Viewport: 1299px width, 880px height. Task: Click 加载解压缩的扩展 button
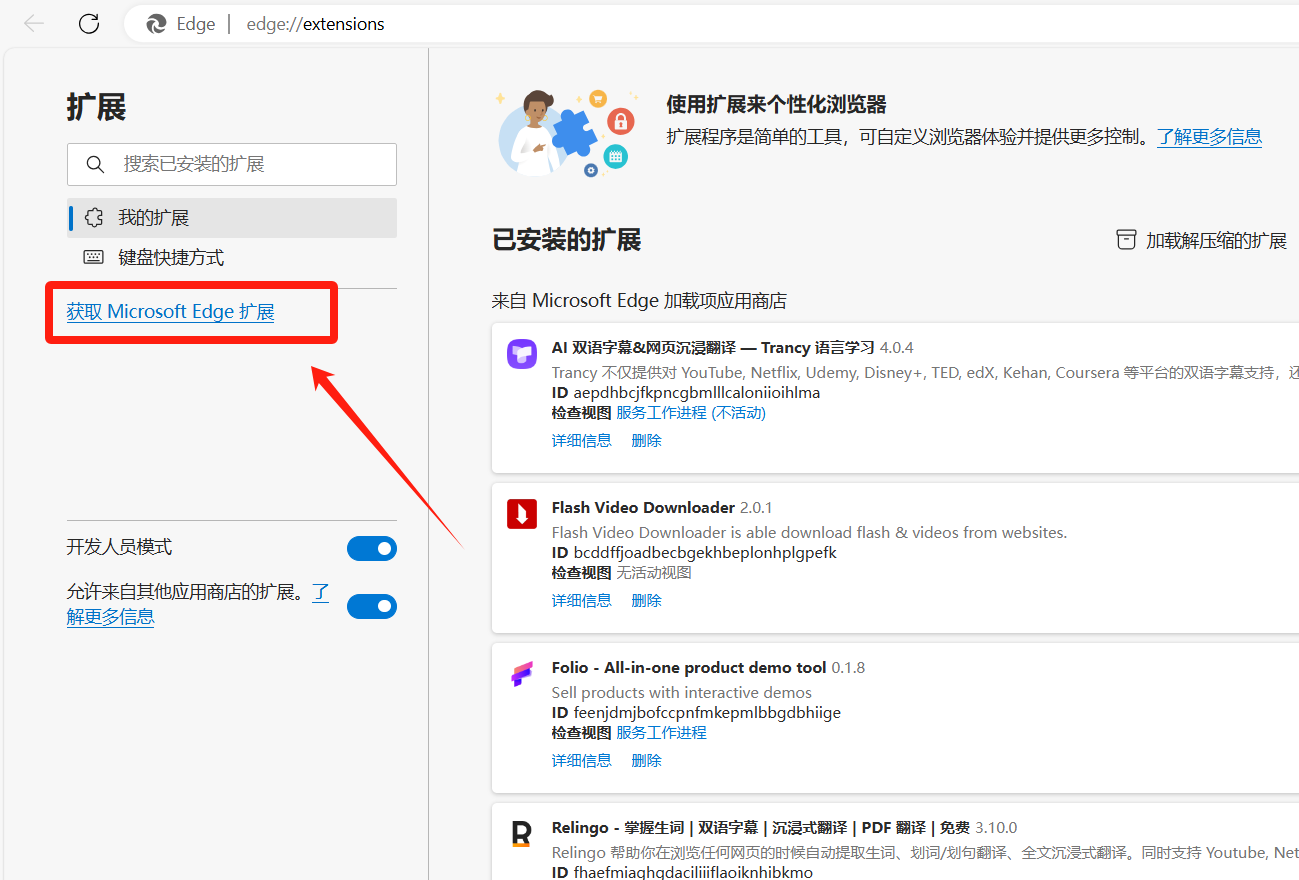pyautogui.click(x=1215, y=241)
